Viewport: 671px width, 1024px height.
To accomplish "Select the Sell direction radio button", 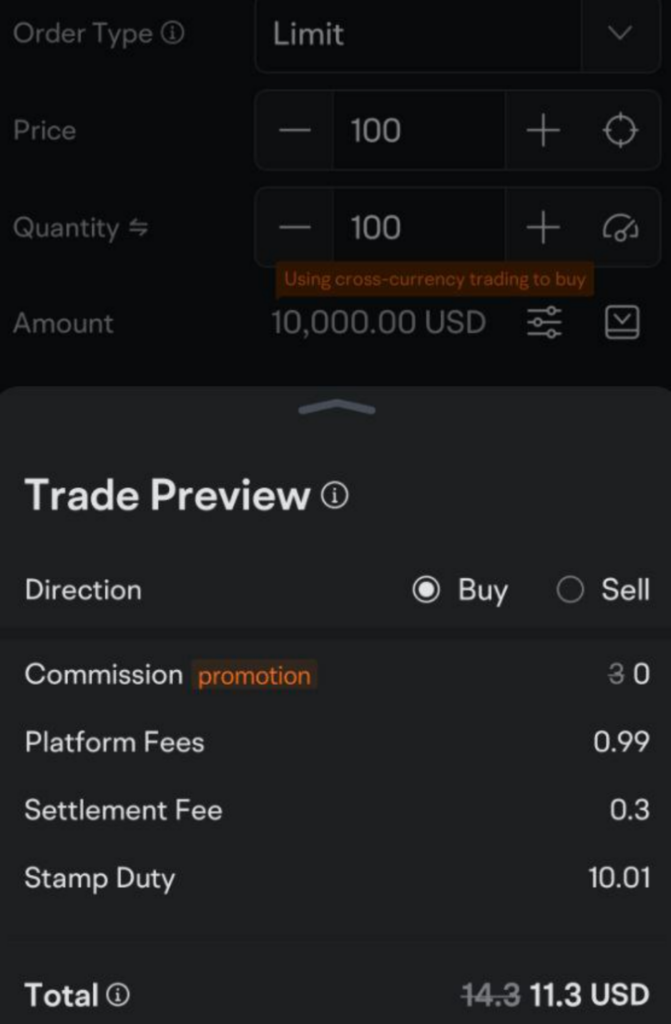I will click(570, 590).
